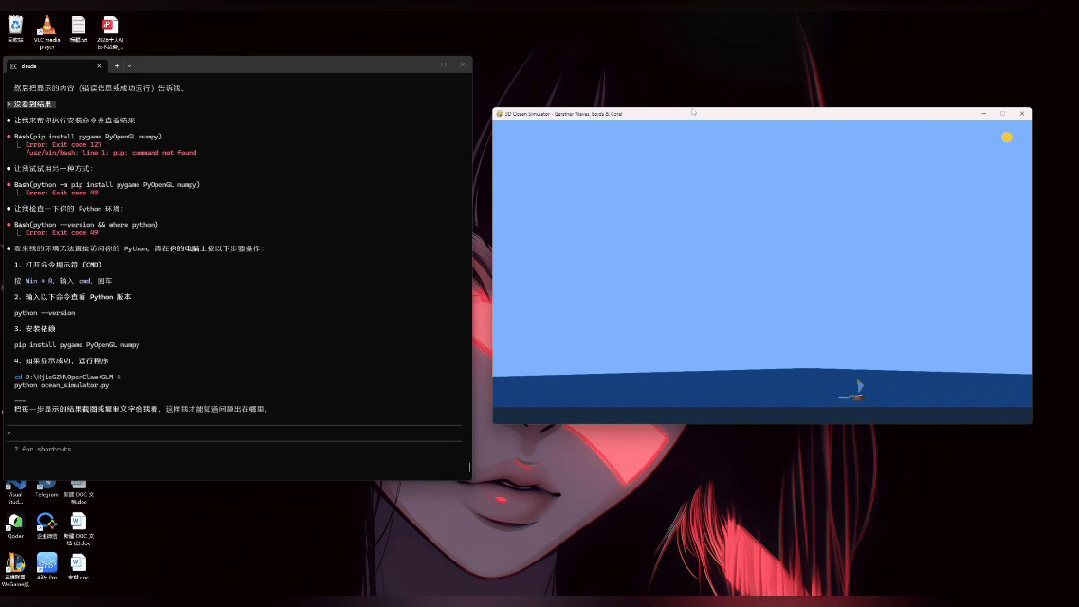Image resolution: width=1079 pixels, height=607 pixels.
Task: Open terminal profile dropdown arrow
Action: [129, 66]
